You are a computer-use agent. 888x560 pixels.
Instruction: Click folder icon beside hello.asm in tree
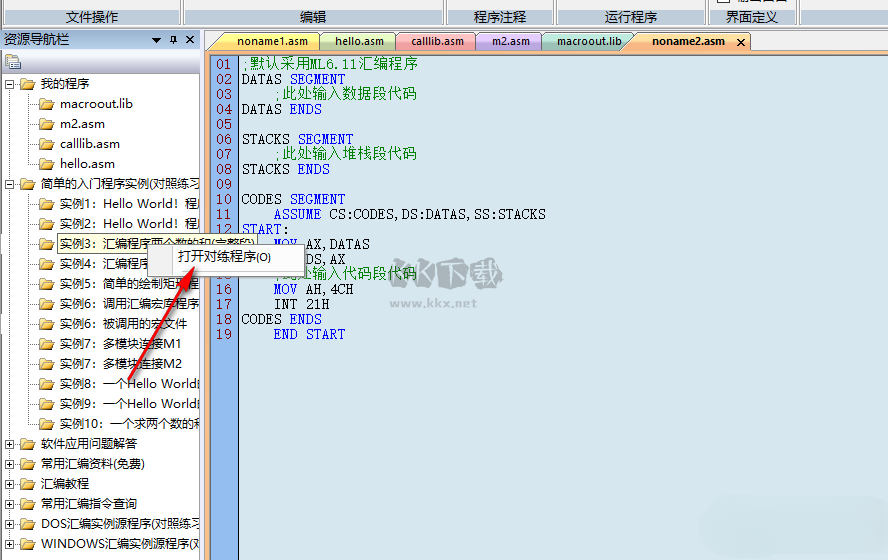pyautogui.click(x=46, y=164)
